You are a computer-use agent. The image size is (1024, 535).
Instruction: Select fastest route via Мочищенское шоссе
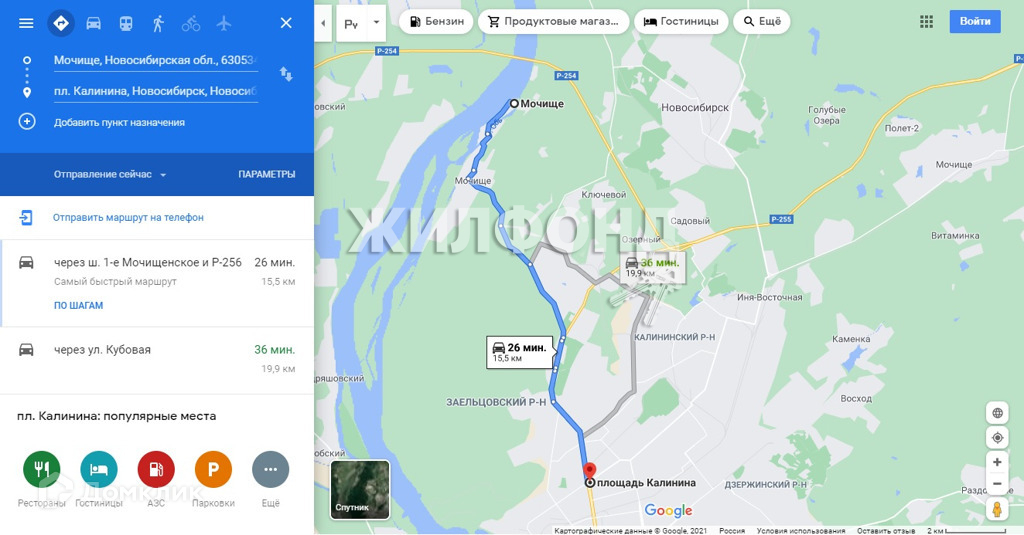click(157, 283)
